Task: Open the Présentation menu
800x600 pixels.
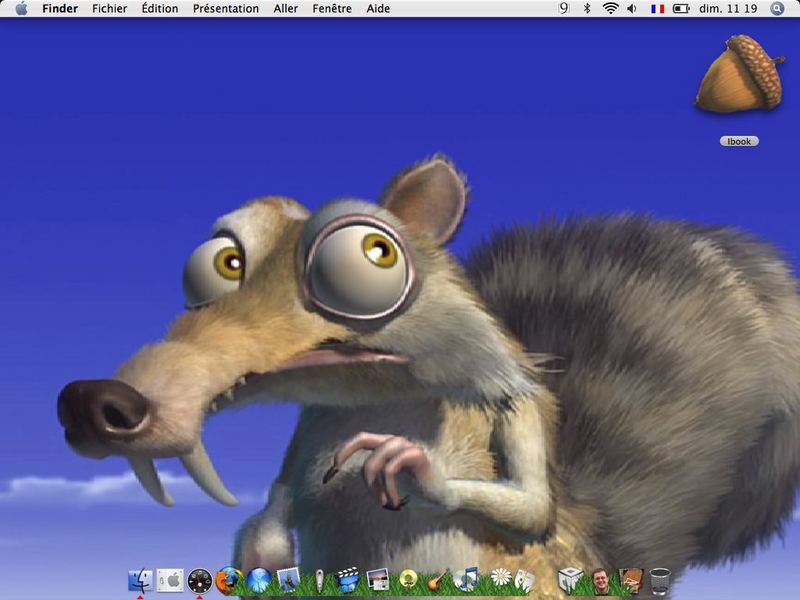Action: 225,8
